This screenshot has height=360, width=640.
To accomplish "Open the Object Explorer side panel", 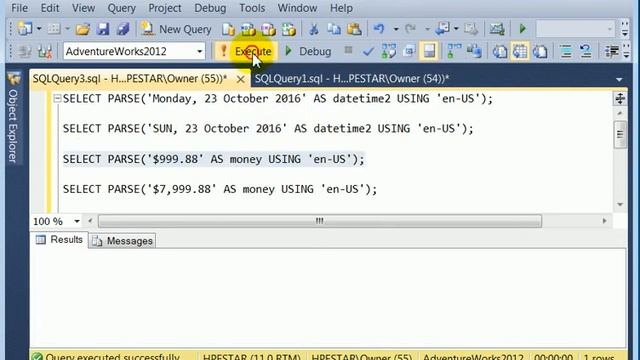I will (x=13, y=118).
